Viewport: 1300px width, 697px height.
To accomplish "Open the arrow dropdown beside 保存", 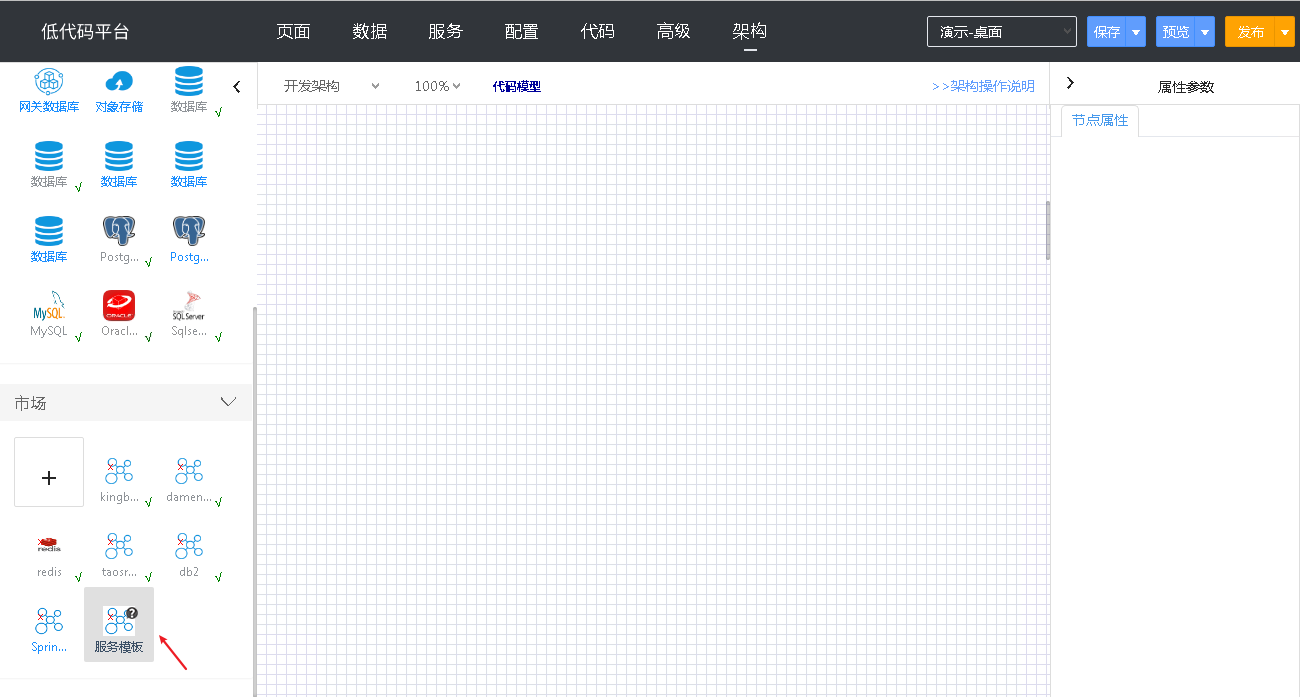I will tap(1136, 32).
